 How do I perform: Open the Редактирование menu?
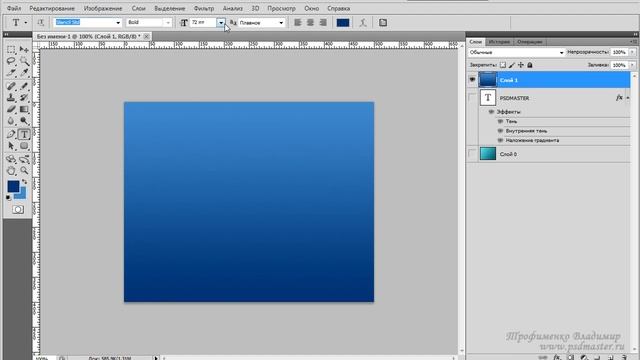(x=52, y=8)
